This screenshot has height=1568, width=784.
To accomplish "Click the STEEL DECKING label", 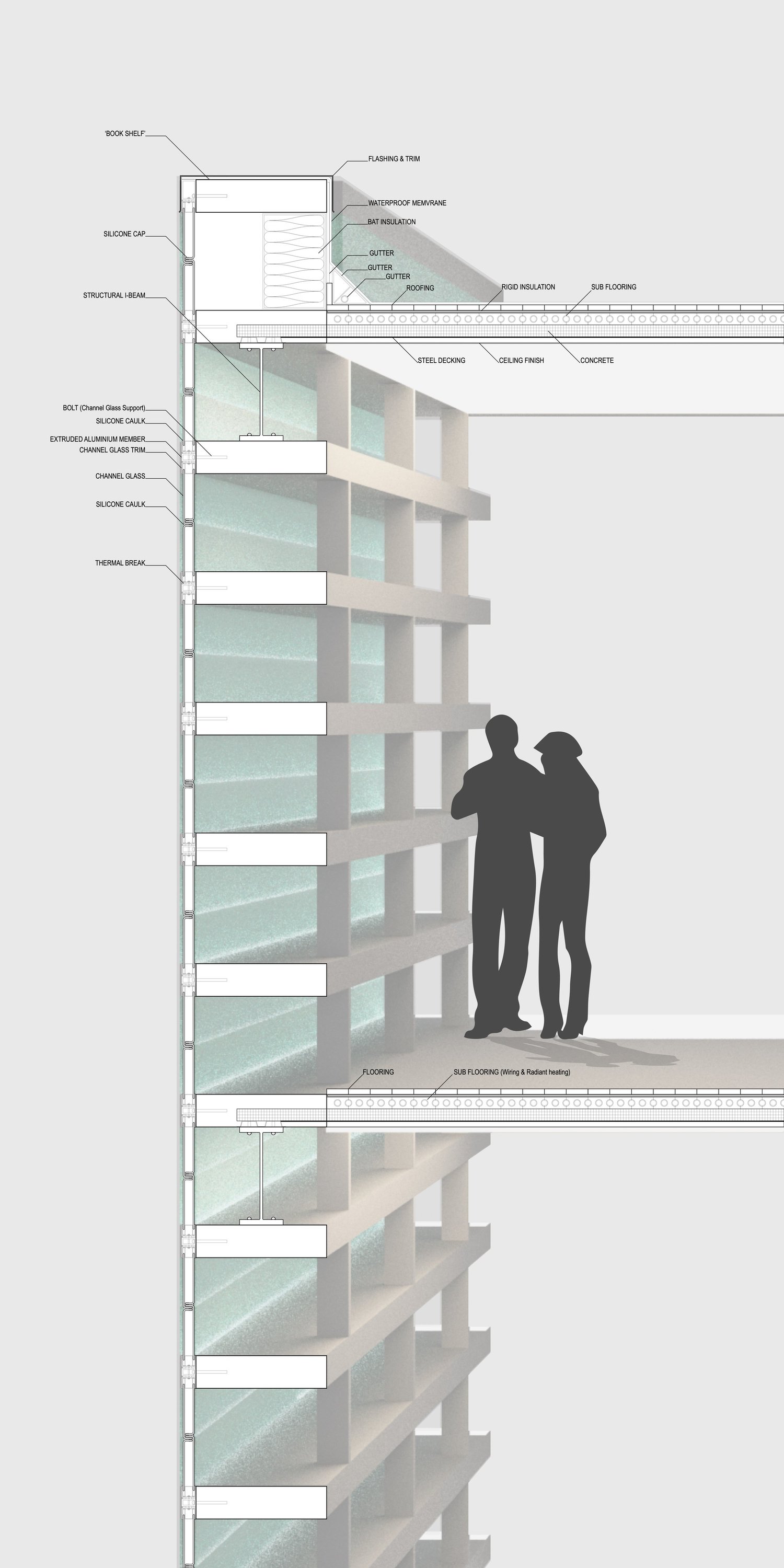I will [x=441, y=361].
